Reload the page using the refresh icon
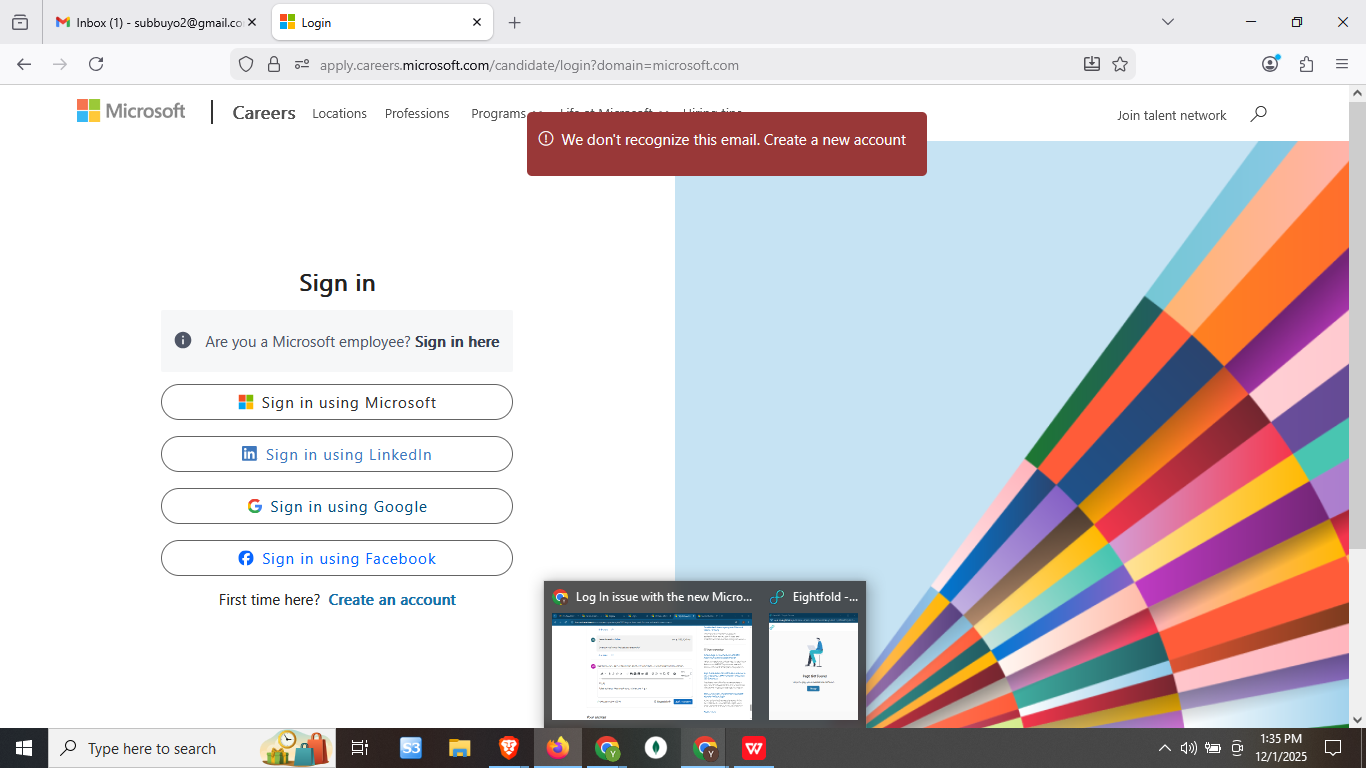This screenshot has width=1366, height=768. click(x=96, y=64)
